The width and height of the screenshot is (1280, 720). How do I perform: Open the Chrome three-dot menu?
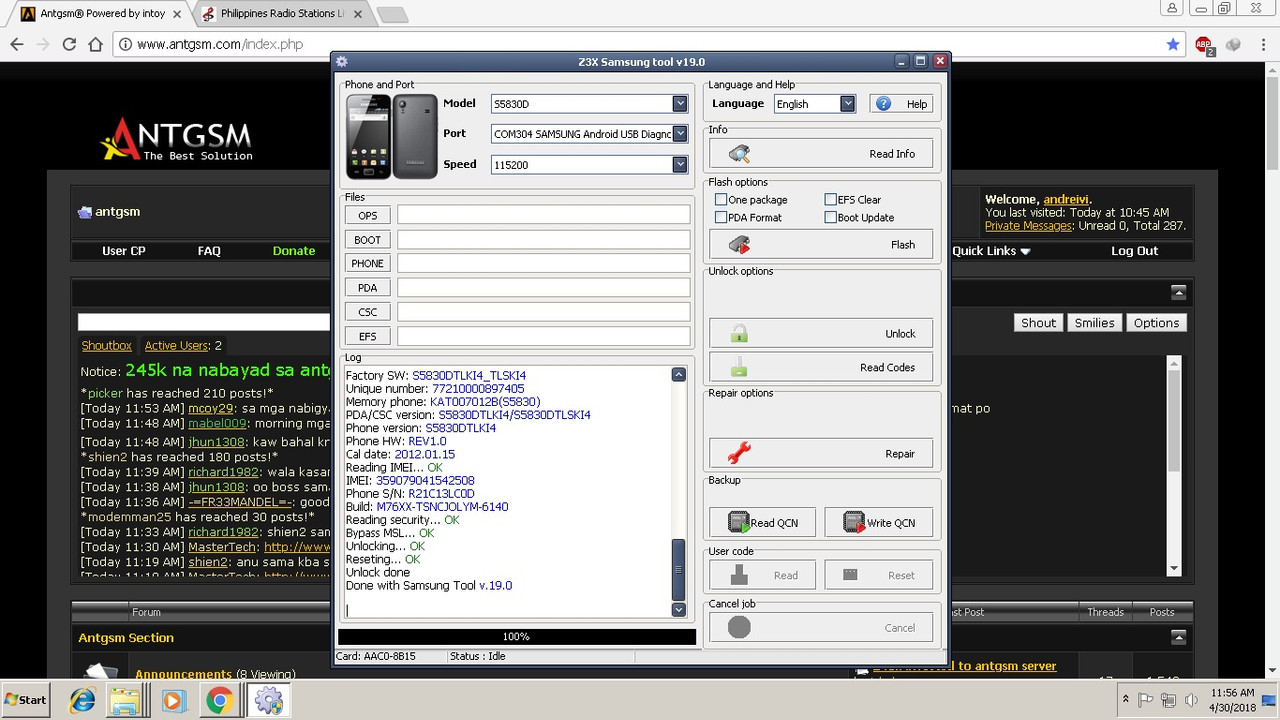click(x=1262, y=44)
